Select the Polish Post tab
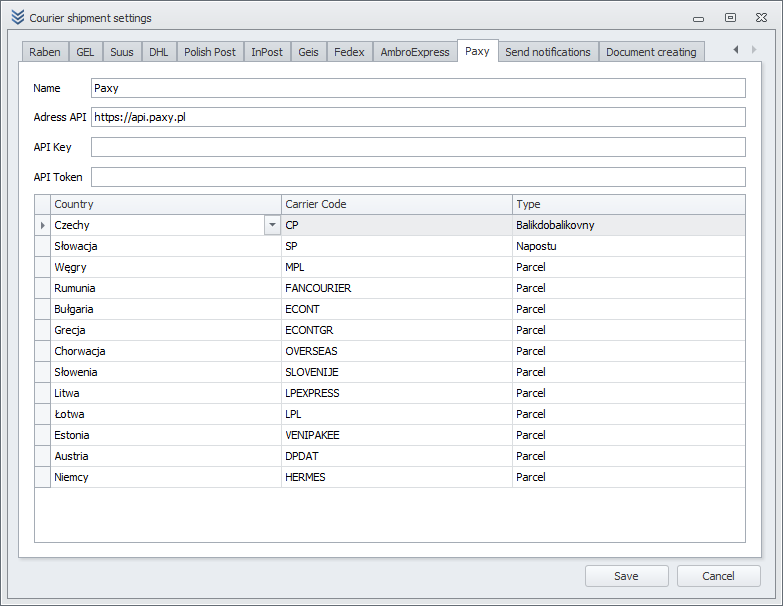783x606 pixels. click(x=210, y=52)
